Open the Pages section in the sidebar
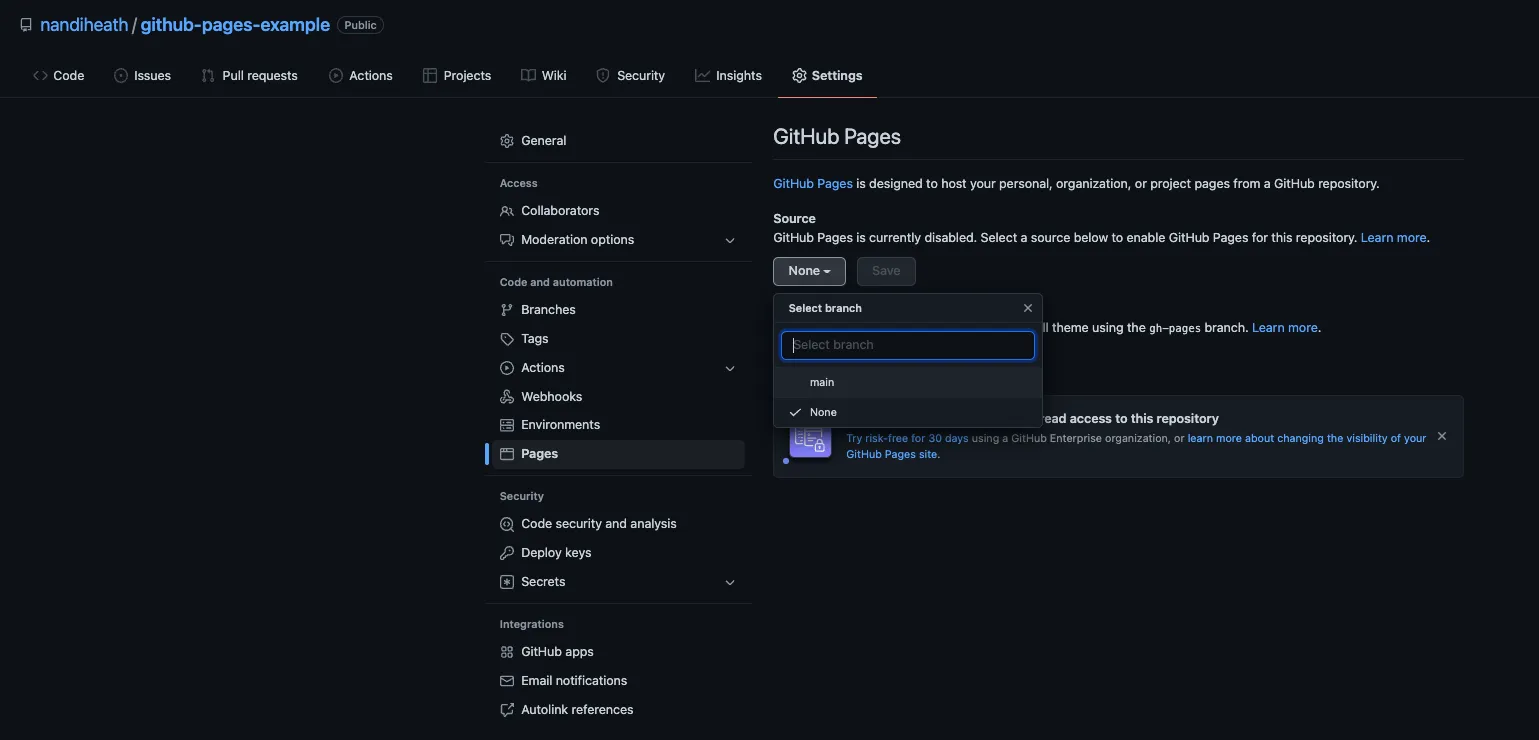 [538, 453]
